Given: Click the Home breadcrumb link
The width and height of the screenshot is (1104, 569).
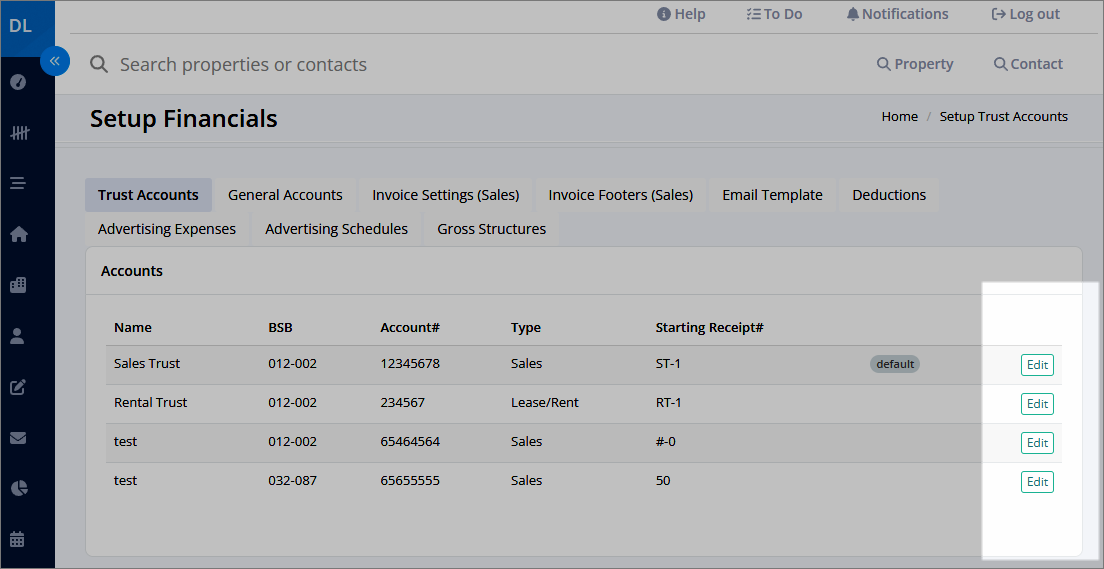Looking at the screenshot, I should coord(899,117).
